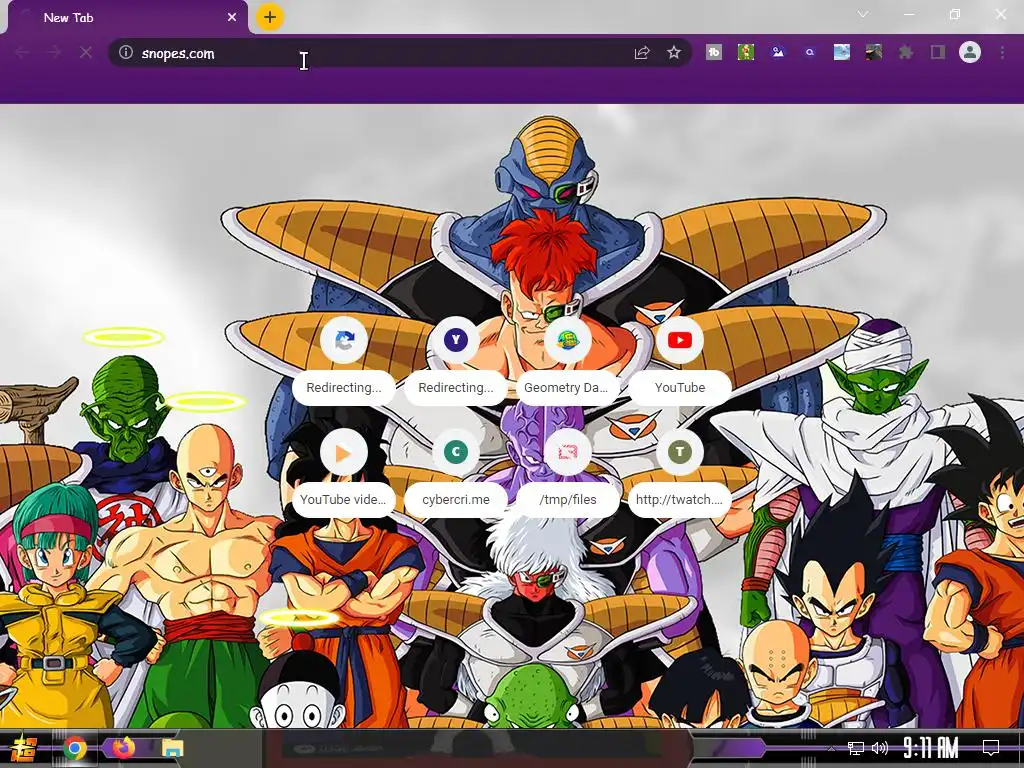Open the magnifier search extension icon
The height and width of the screenshot is (768, 1024).
[x=810, y=52]
